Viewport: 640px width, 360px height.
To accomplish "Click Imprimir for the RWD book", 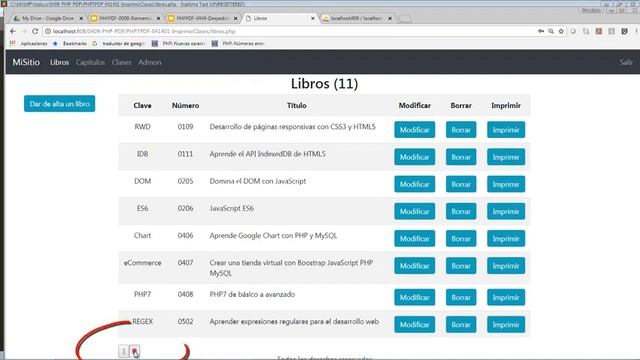I will [506, 130].
